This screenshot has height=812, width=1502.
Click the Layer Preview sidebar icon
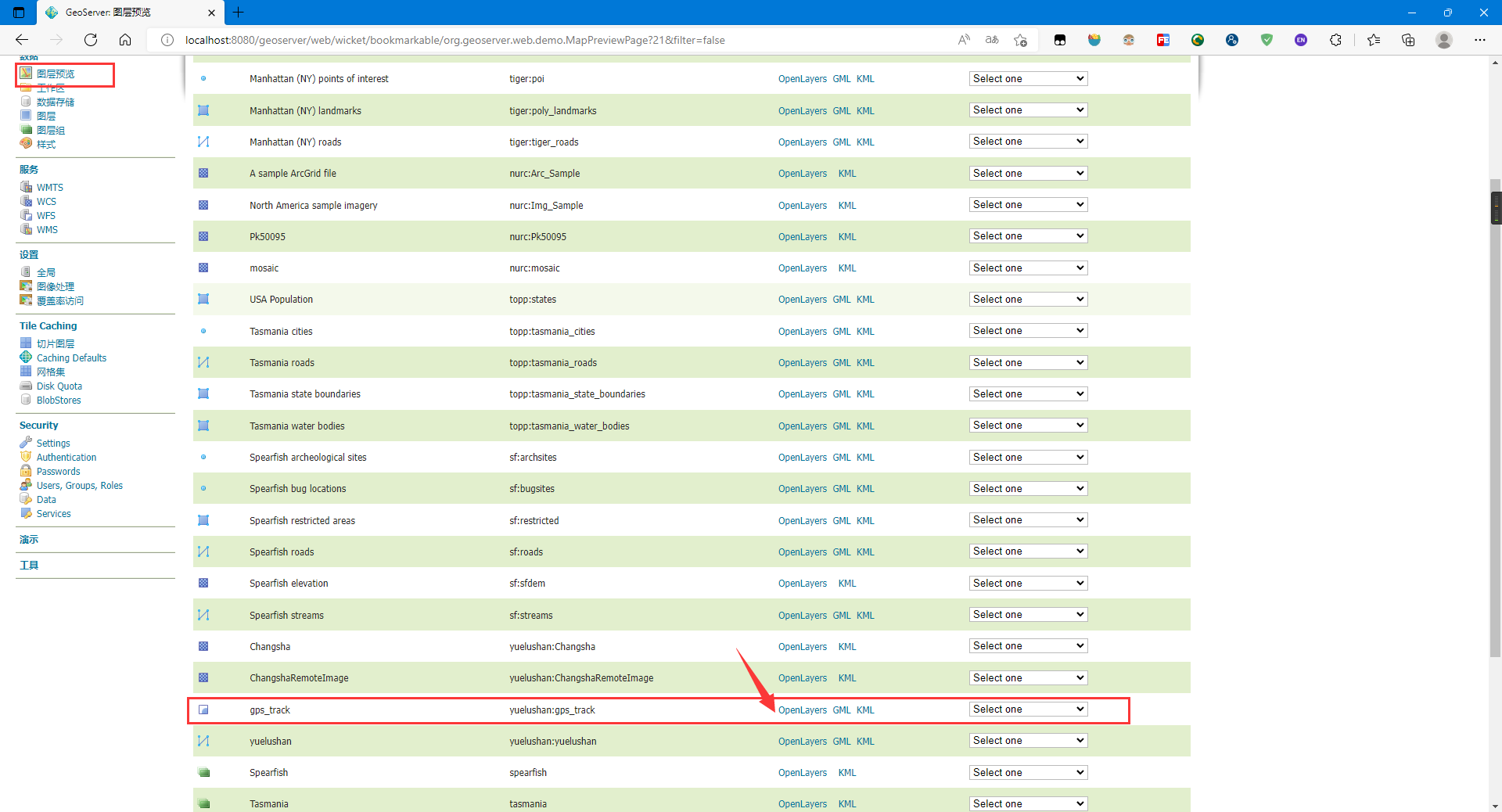(x=26, y=73)
